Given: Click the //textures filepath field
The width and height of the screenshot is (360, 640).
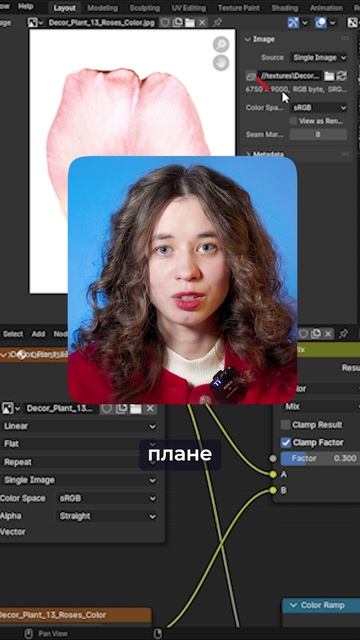Looking at the screenshot, I should click(289, 76).
